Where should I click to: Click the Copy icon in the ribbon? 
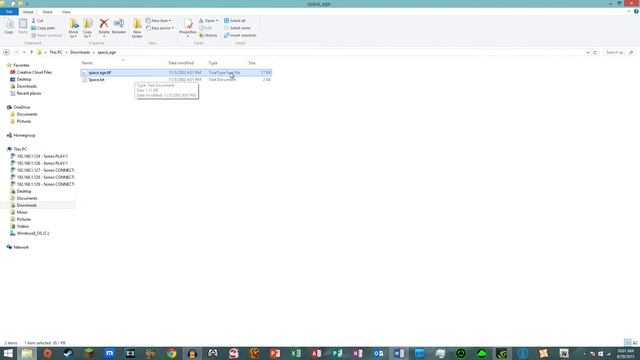tap(9, 26)
